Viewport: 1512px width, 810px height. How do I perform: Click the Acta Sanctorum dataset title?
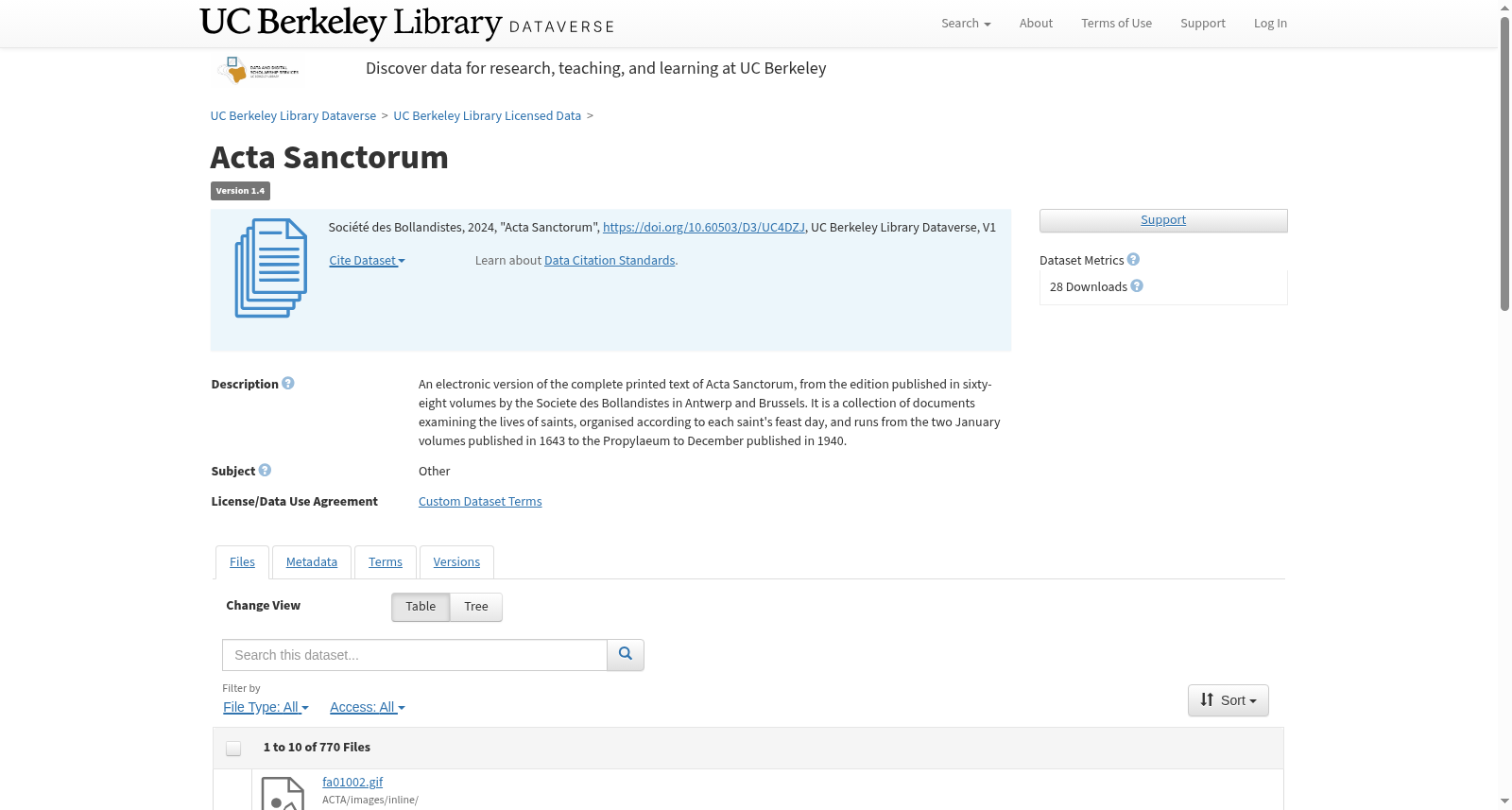(330, 157)
